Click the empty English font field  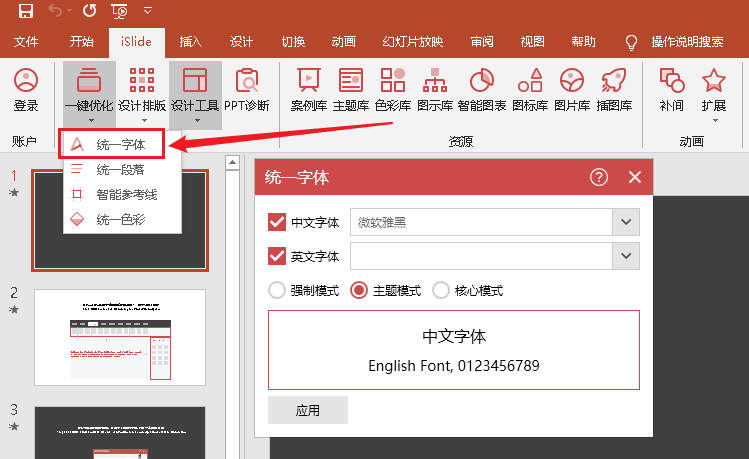click(481, 256)
